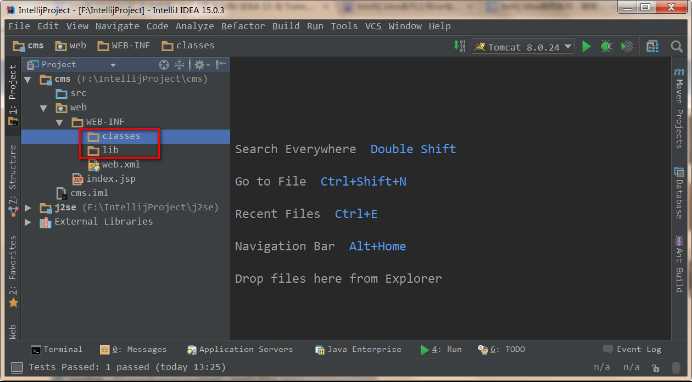
Task: Hide Project panel with the hide icon
Action: 221,65
